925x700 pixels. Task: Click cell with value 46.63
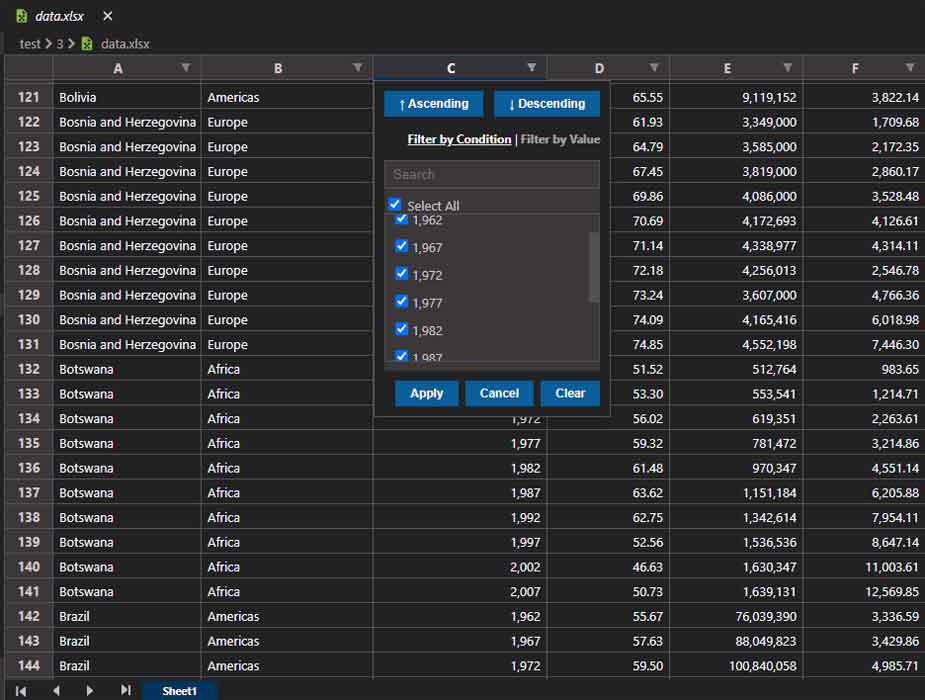point(608,567)
